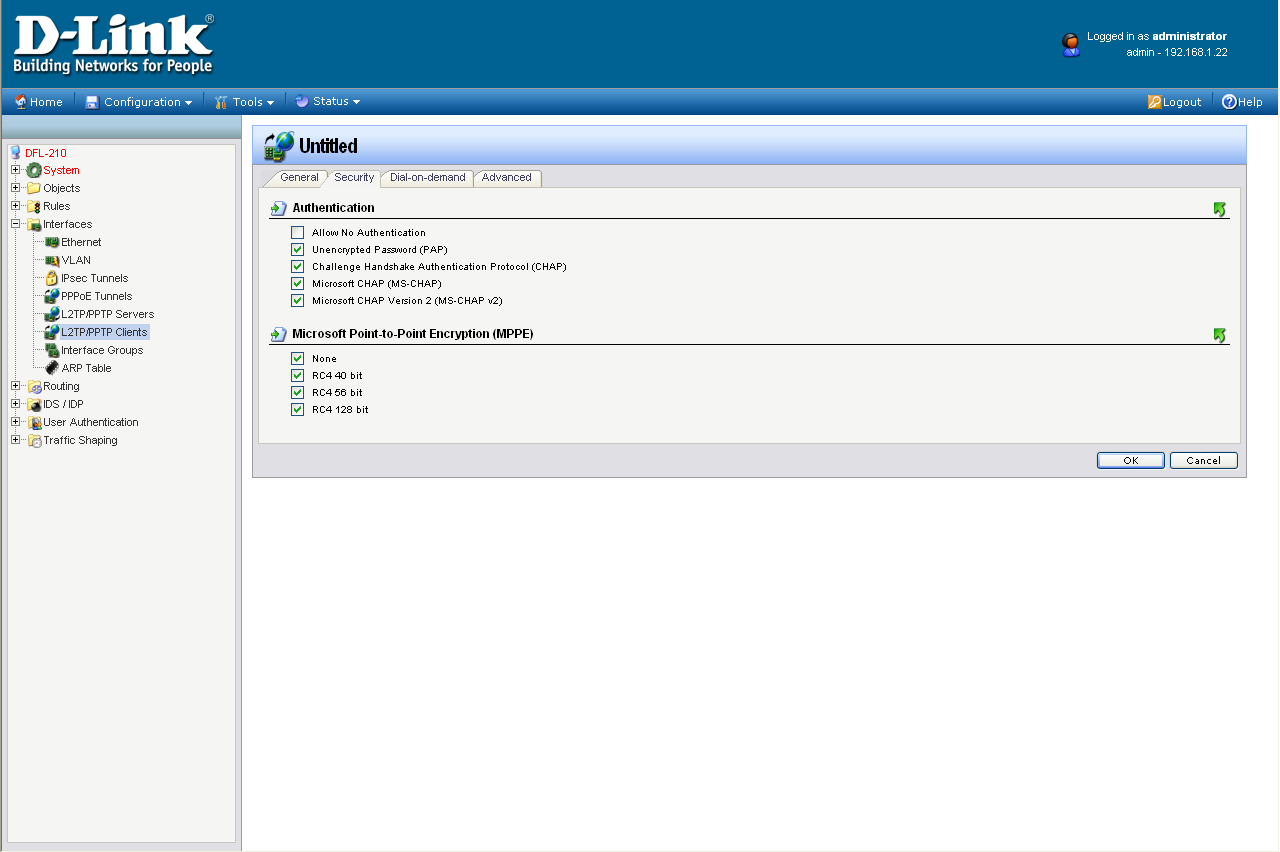Expand the Traffic Shaping tree node
This screenshot has width=1280, height=852.
click(x=16, y=440)
